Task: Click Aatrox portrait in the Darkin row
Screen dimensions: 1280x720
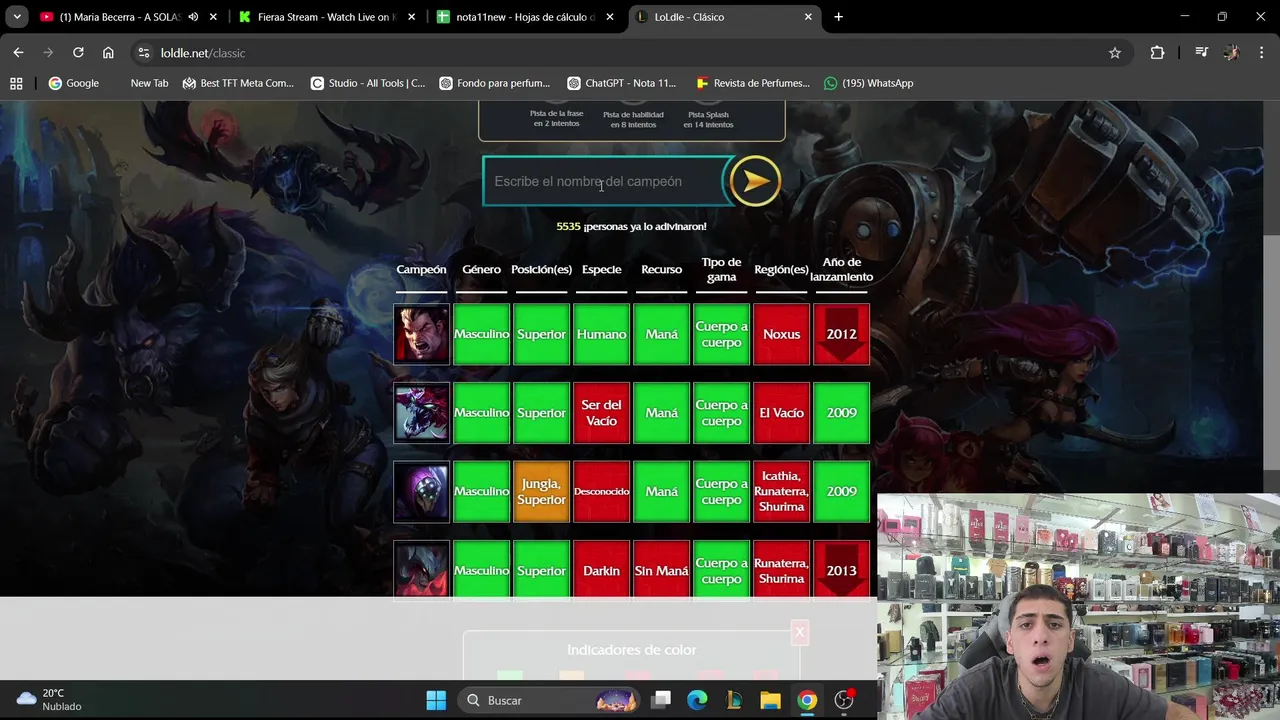Action: click(421, 569)
